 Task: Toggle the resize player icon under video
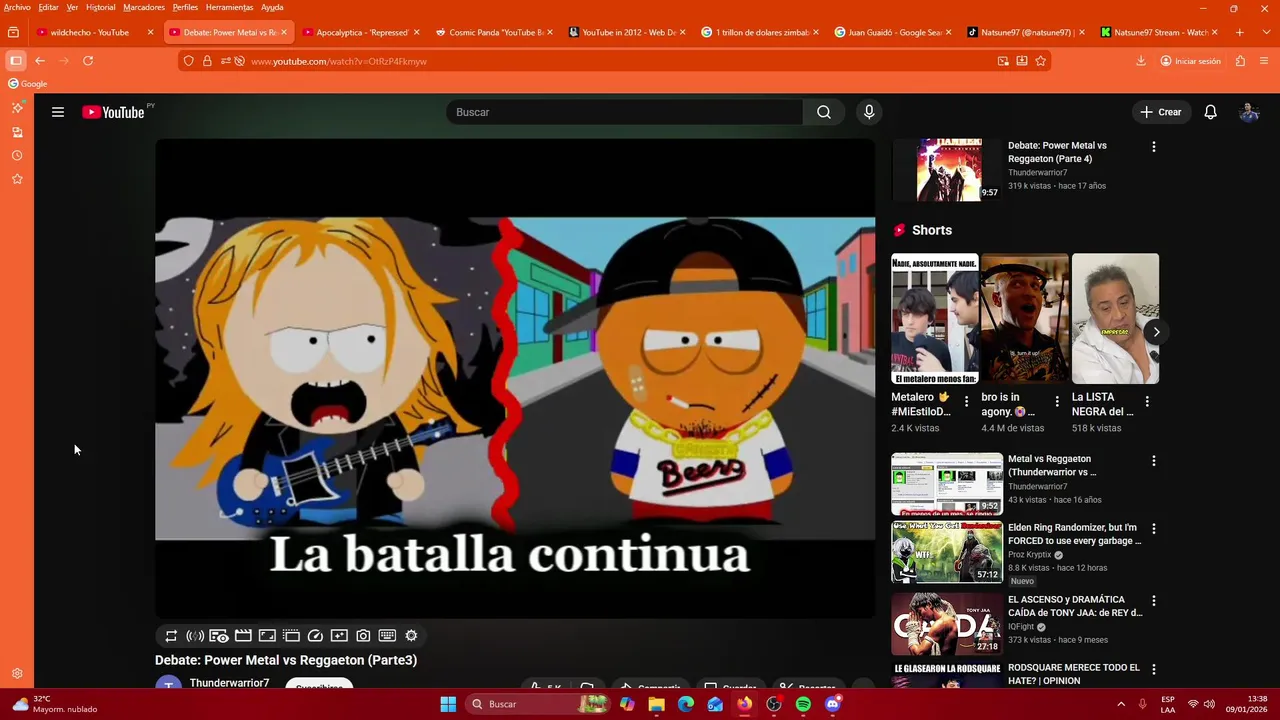pos(267,636)
